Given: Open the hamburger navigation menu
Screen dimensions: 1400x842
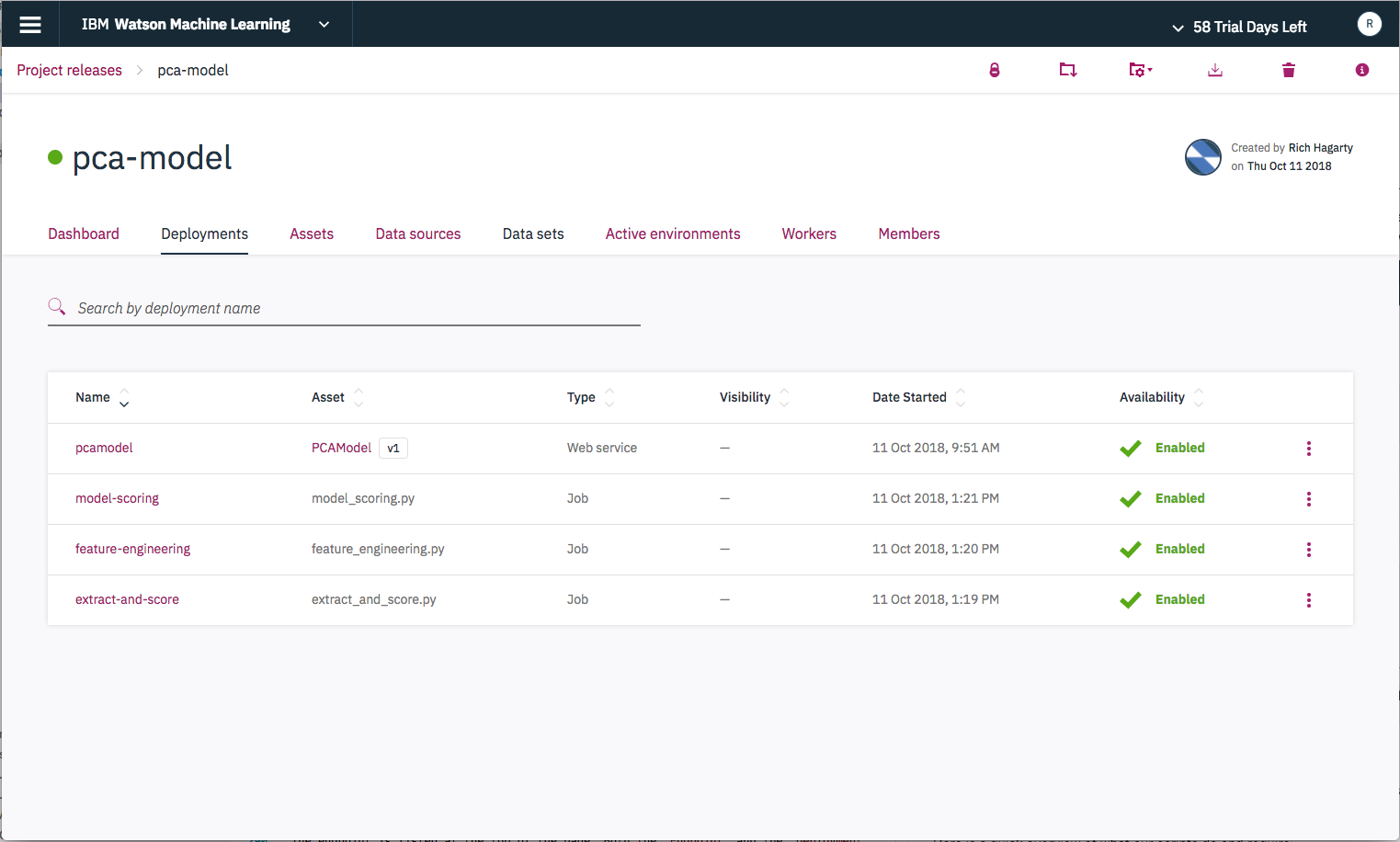Looking at the screenshot, I should (x=30, y=25).
